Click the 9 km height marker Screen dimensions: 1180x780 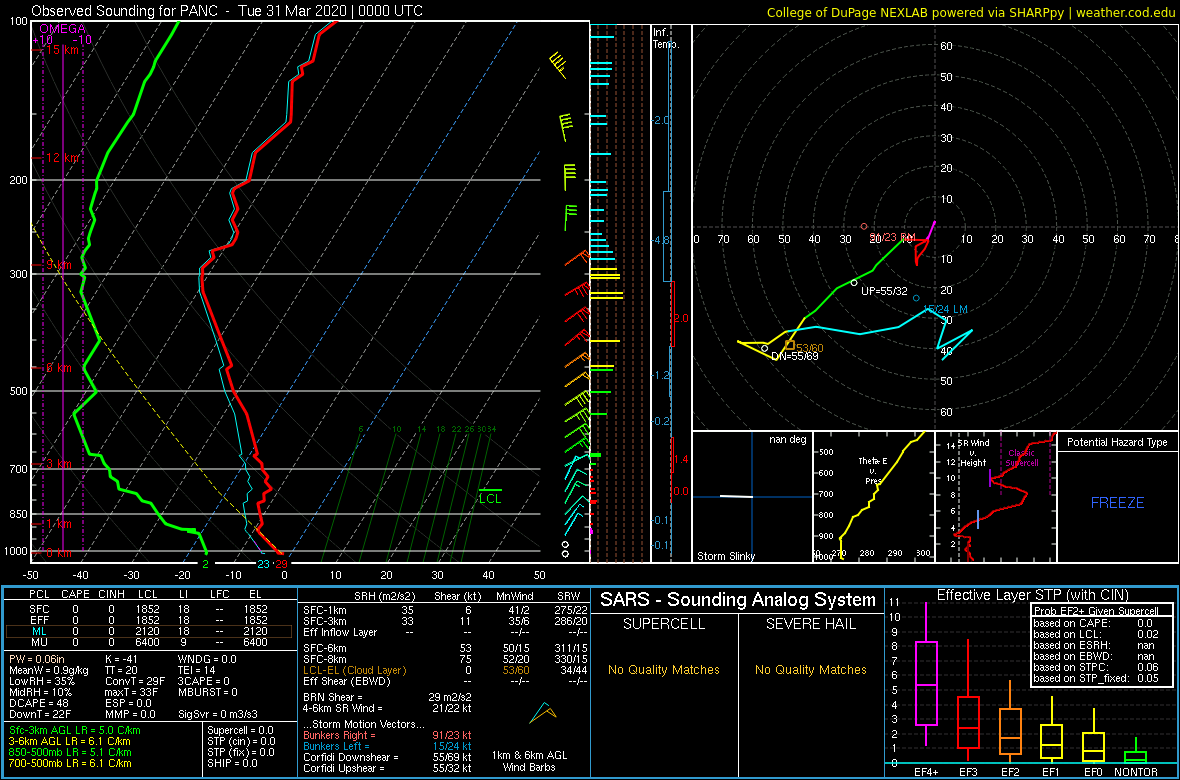tap(59, 265)
